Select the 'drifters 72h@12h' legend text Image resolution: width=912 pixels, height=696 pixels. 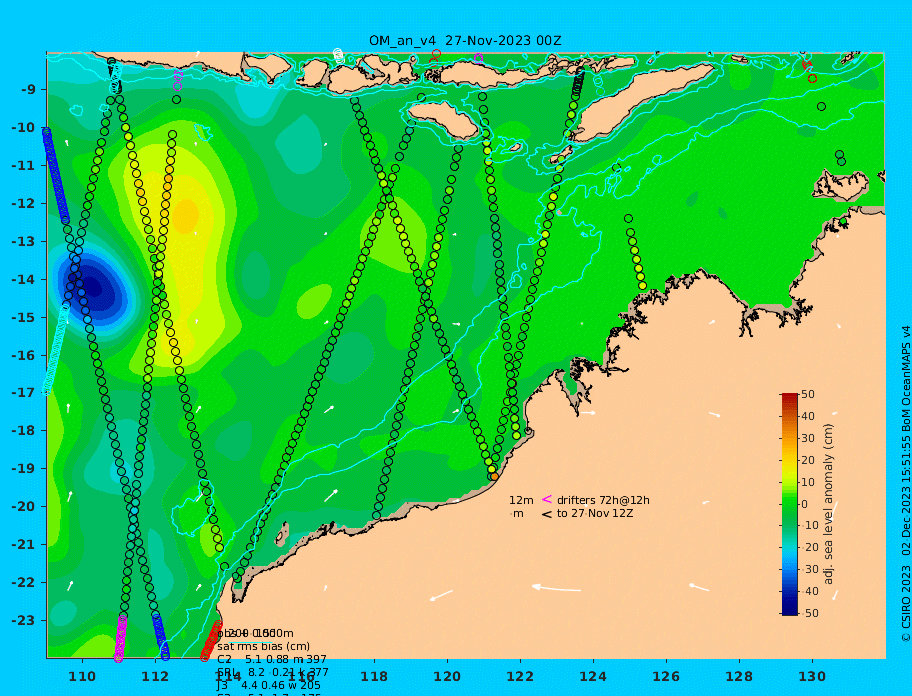[x=603, y=500]
